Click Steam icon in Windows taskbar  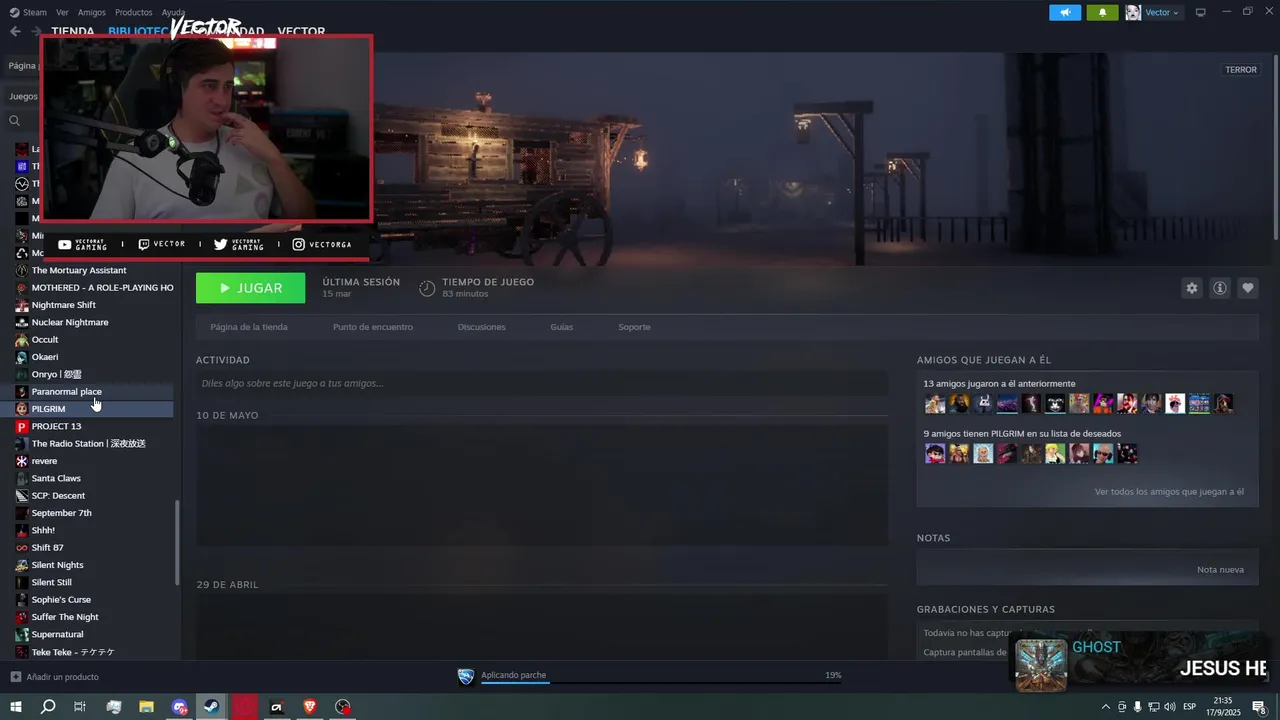pyautogui.click(x=211, y=707)
